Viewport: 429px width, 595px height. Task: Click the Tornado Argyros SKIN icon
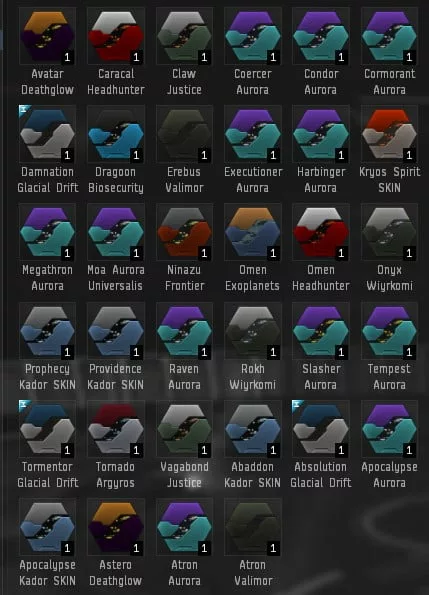coord(116,429)
